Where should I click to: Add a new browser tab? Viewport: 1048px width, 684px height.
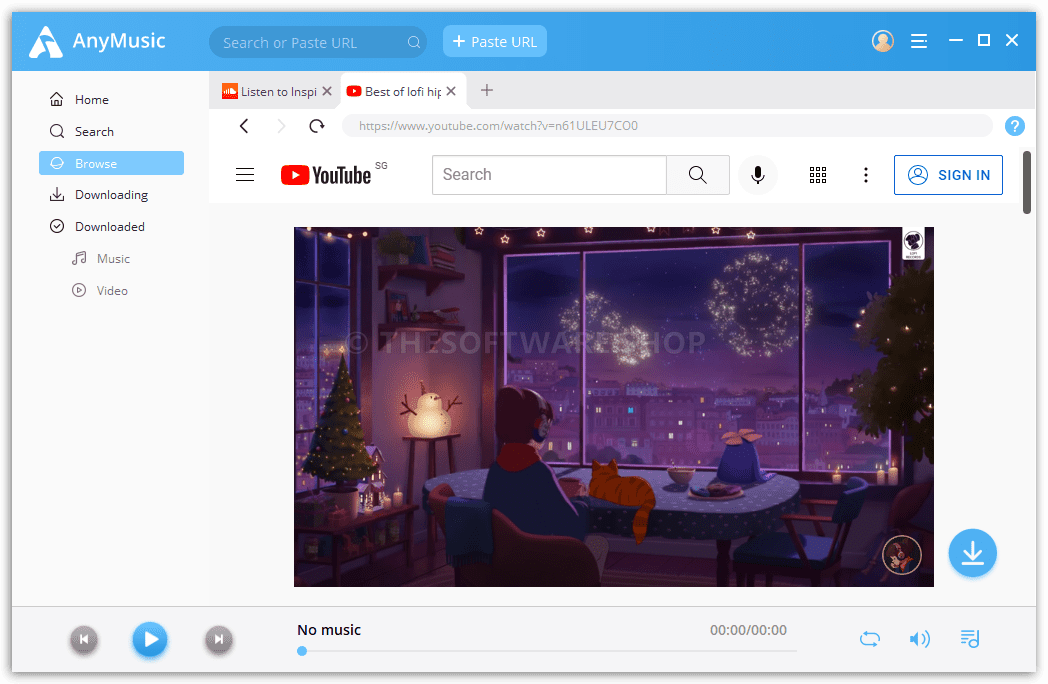[x=487, y=90]
